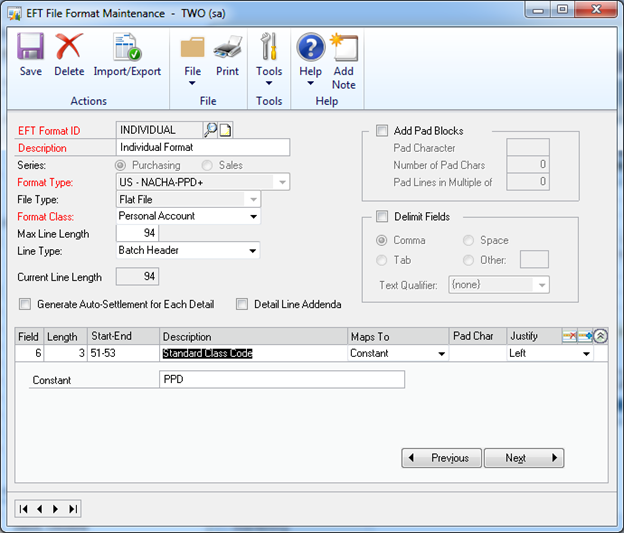Open the Add Note icon
This screenshot has width=624, height=533.
343,54
